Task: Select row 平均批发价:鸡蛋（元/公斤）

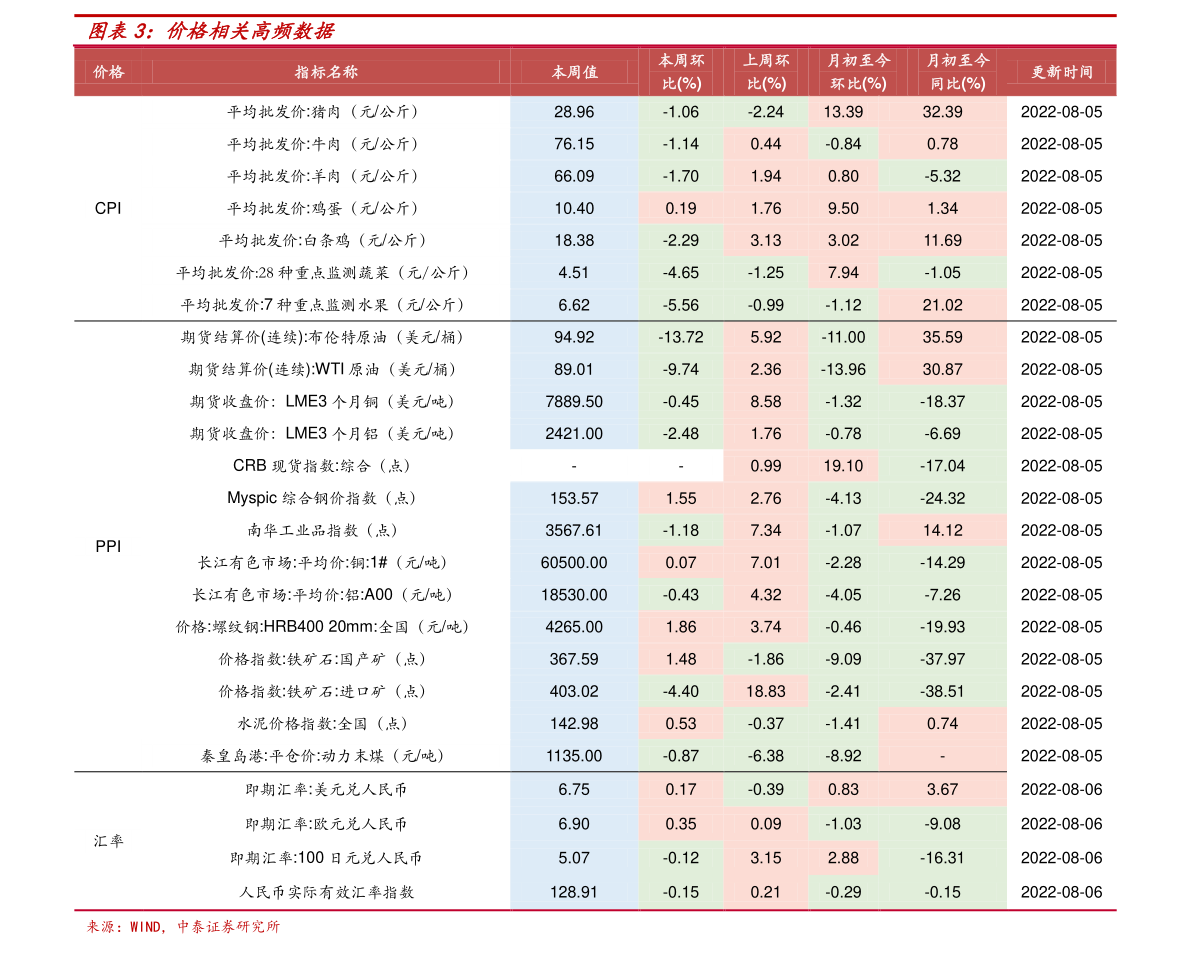Action: point(595,208)
